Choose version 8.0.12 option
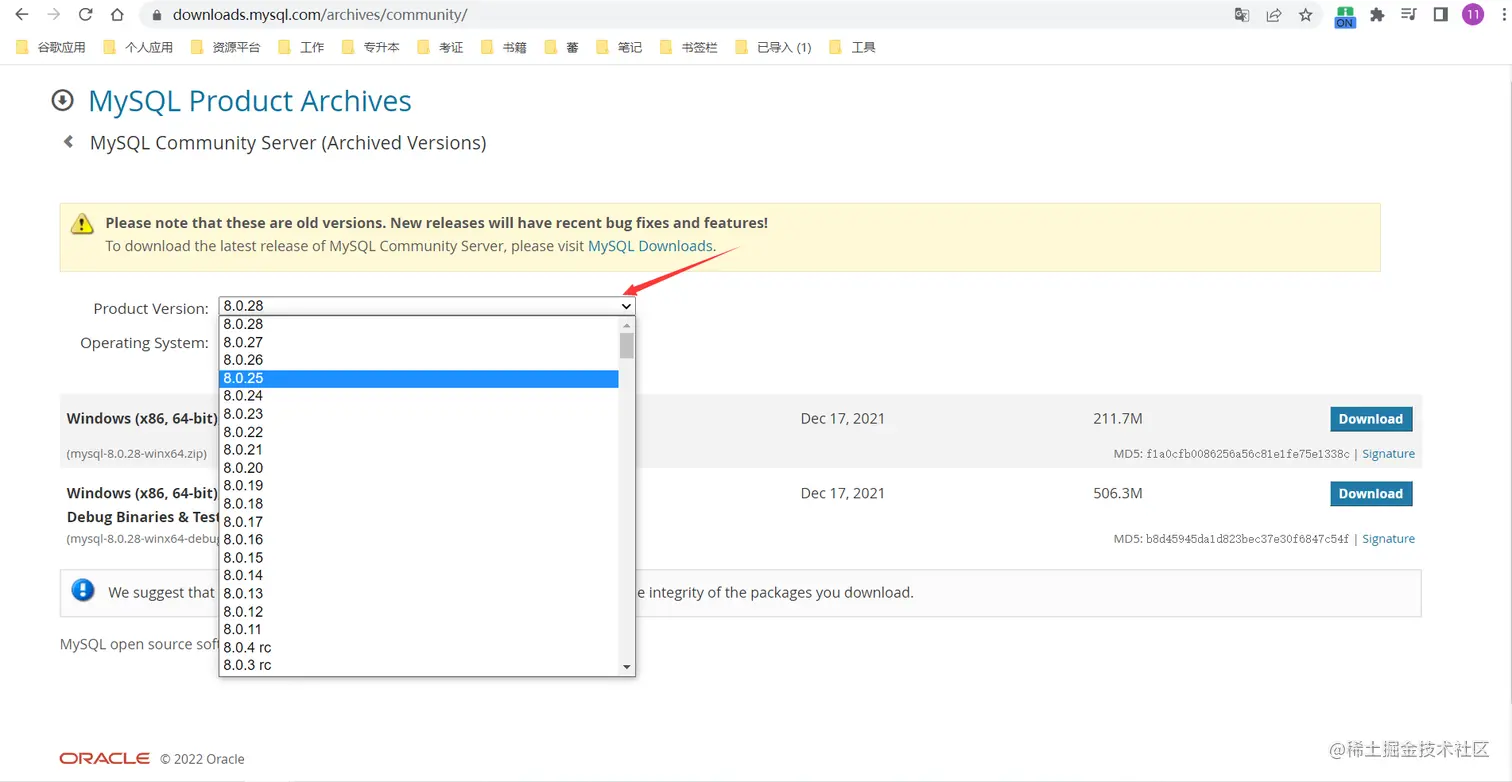Screen dimensions: 1512x782 click(x=419, y=611)
